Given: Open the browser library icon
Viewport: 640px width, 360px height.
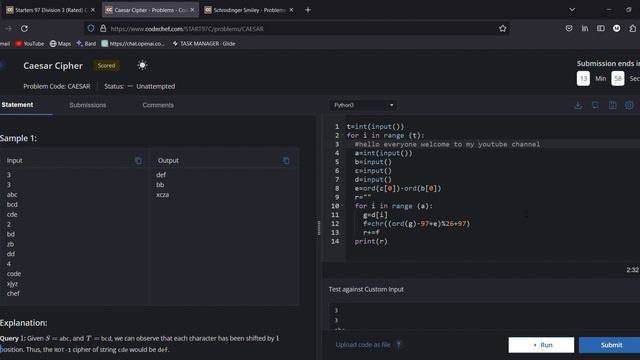Looking at the screenshot, I should [585, 29].
